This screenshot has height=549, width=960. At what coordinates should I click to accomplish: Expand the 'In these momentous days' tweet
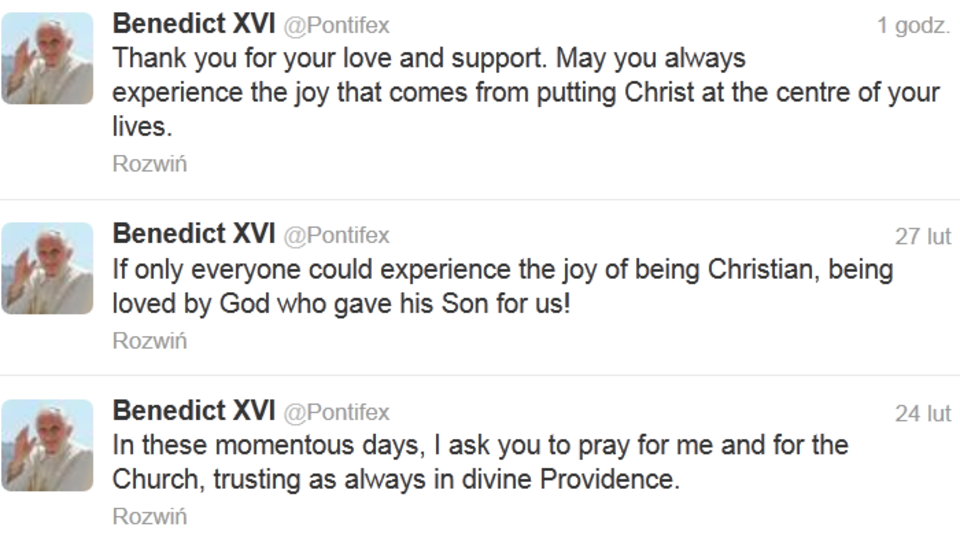coord(149,517)
